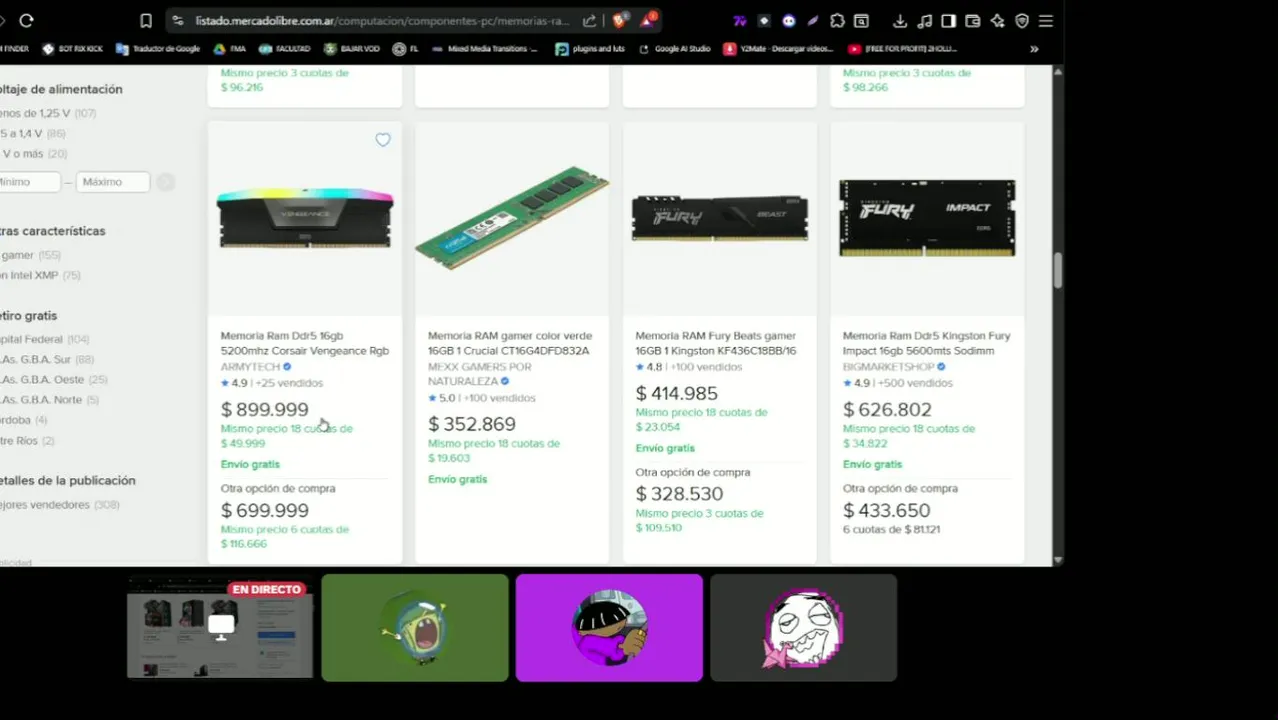Image resolution: width=1278 pixels, height=720 pixels.
Task: Open the FREE FOR PROFIT YouTube bookmark
Action: 903,48
